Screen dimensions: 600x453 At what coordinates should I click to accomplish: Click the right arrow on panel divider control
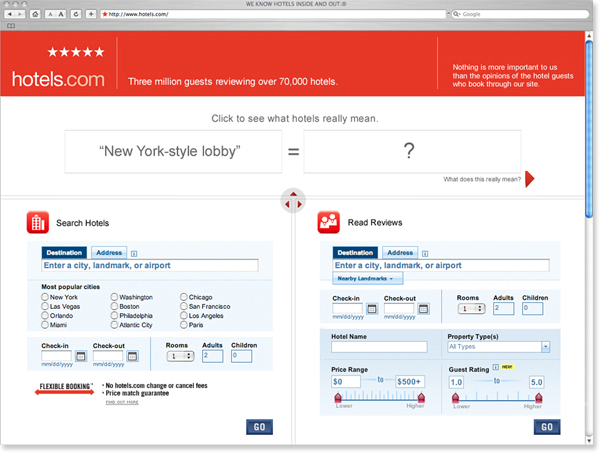(300, 205)
